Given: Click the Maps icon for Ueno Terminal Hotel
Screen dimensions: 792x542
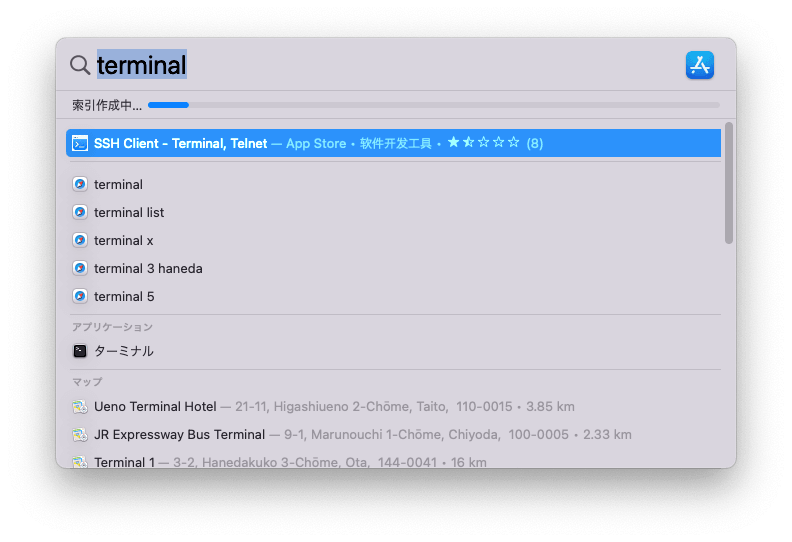Looking at the screenshot, I should (80, 407).
